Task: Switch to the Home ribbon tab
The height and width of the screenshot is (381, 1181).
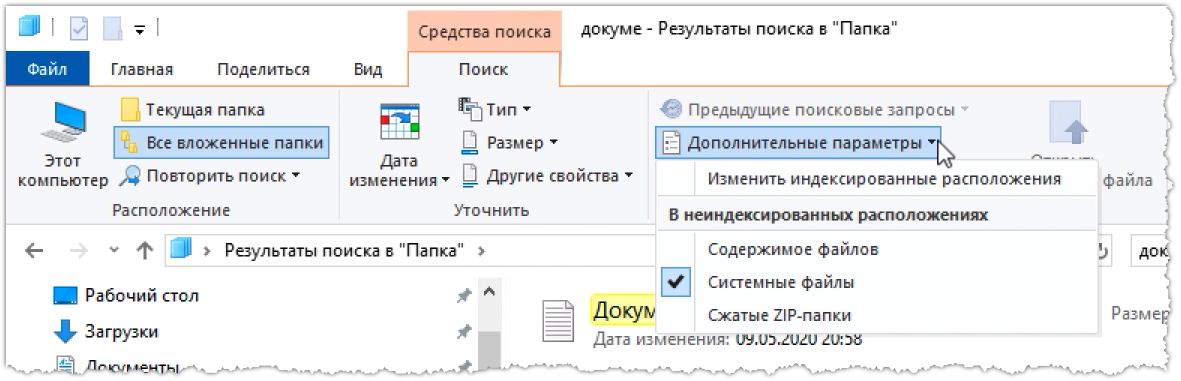Action: (x=142, y=69)
